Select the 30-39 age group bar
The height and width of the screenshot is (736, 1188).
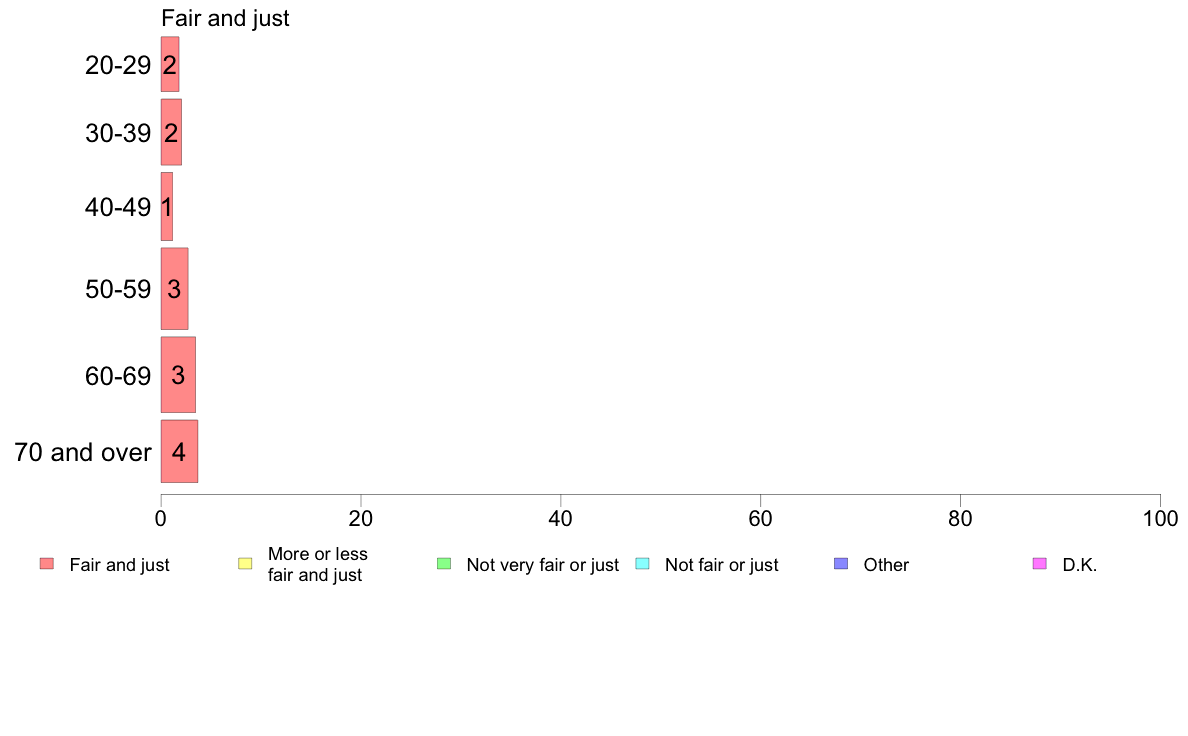click(171, 132)
